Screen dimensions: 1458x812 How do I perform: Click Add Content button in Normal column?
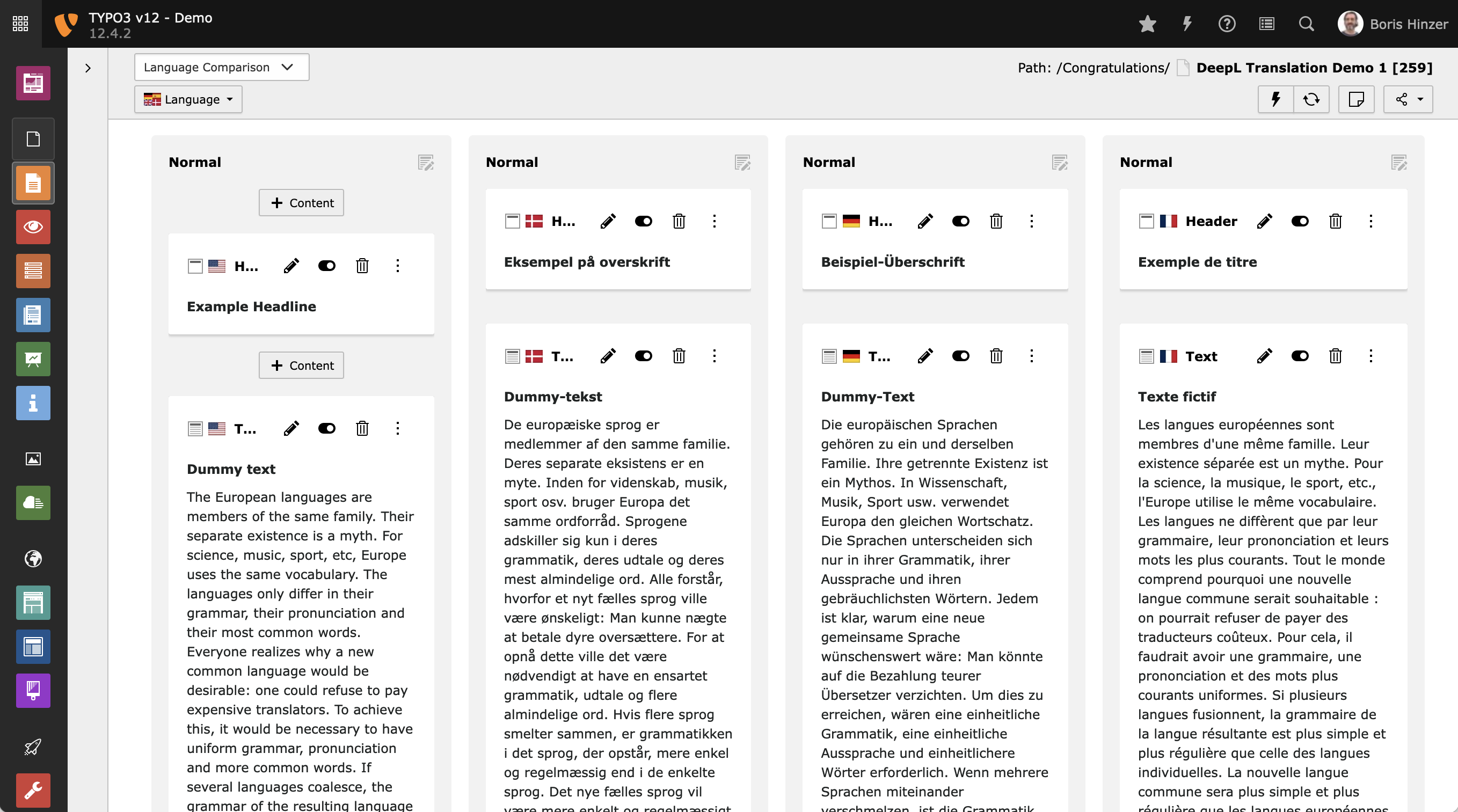pos(301,203)
